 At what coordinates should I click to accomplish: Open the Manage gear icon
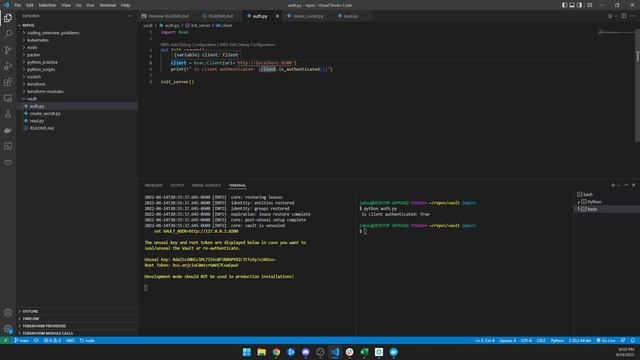tap(8, 328)
